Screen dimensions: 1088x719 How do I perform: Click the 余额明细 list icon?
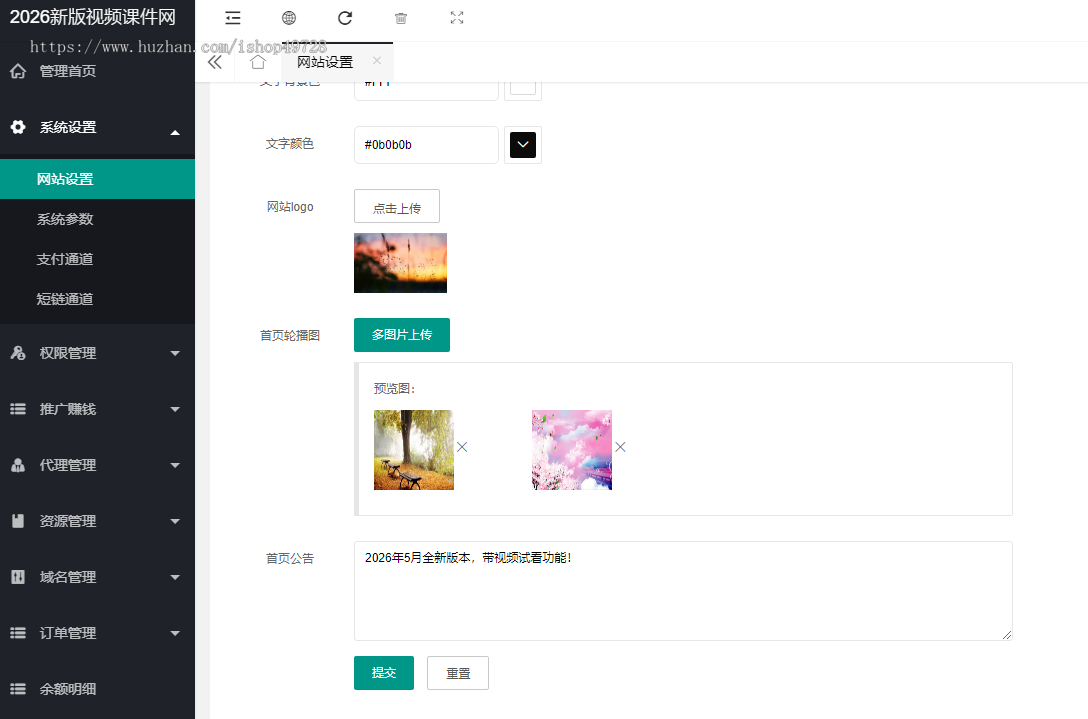coord(18,689)
